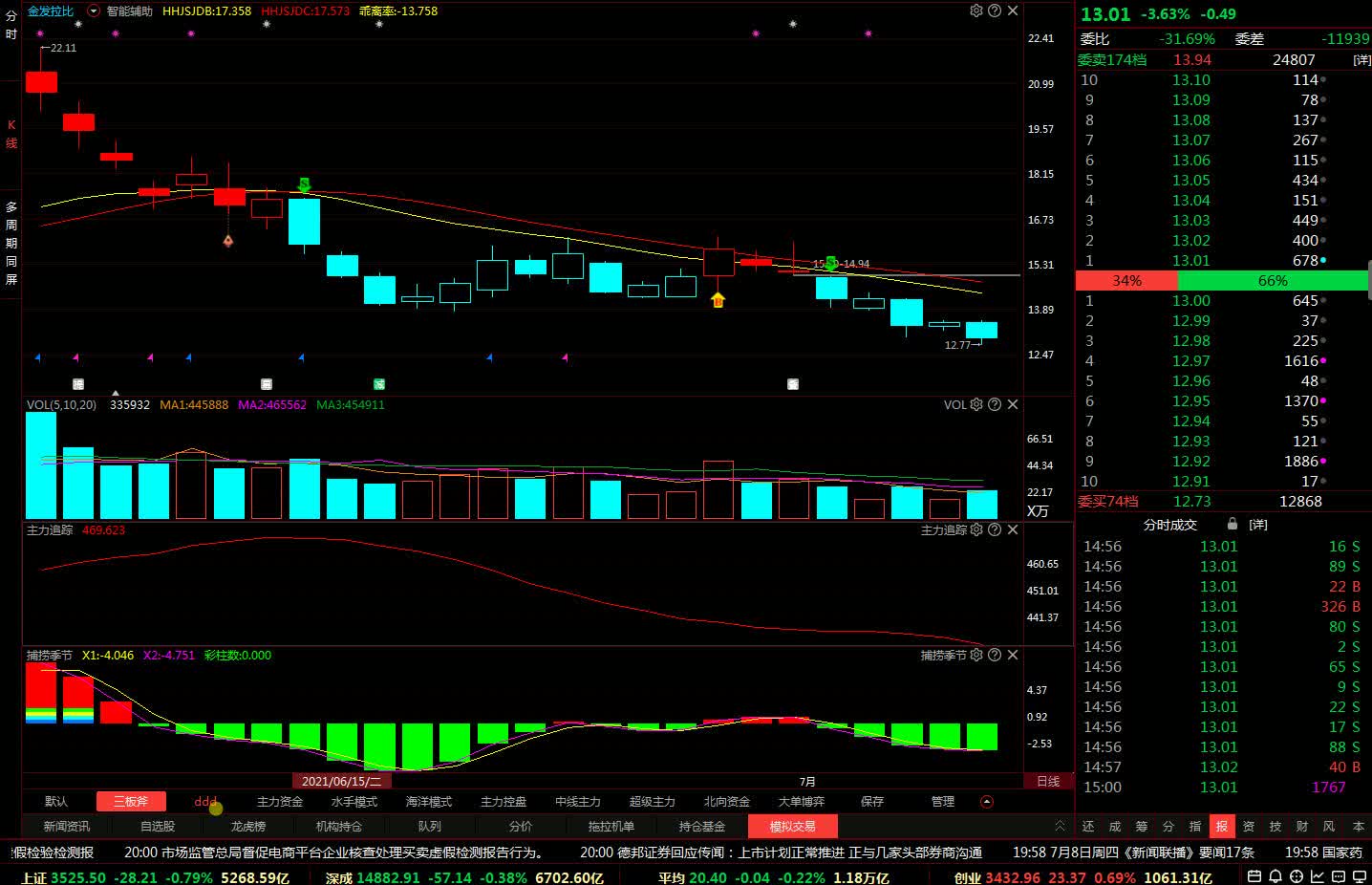Select the 水手模式 template tab

tap(354, 802)
